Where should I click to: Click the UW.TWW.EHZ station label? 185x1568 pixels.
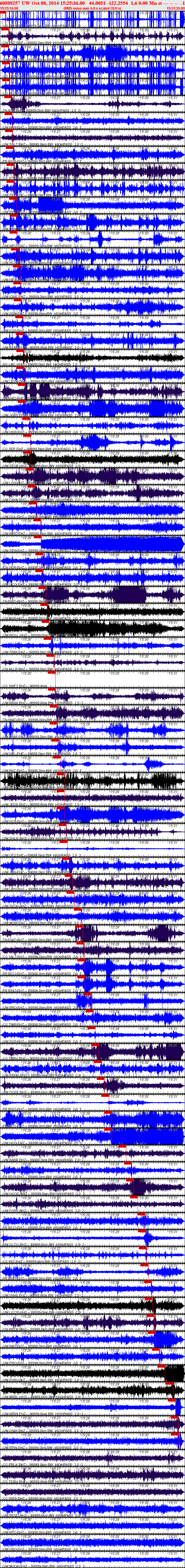(15, 653)
